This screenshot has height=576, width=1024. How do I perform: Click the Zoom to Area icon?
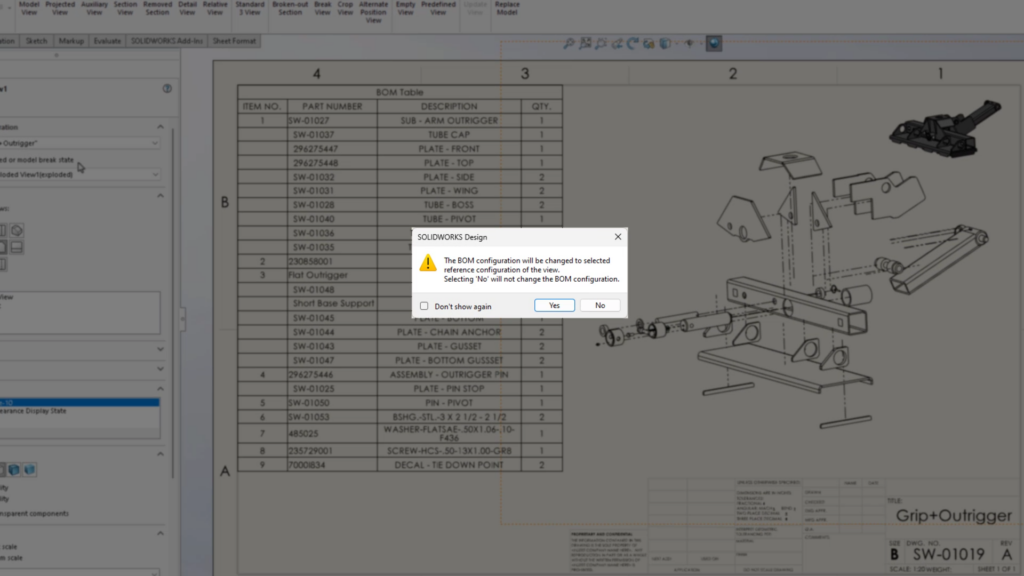pyautogui.click(x=585, y=44)
